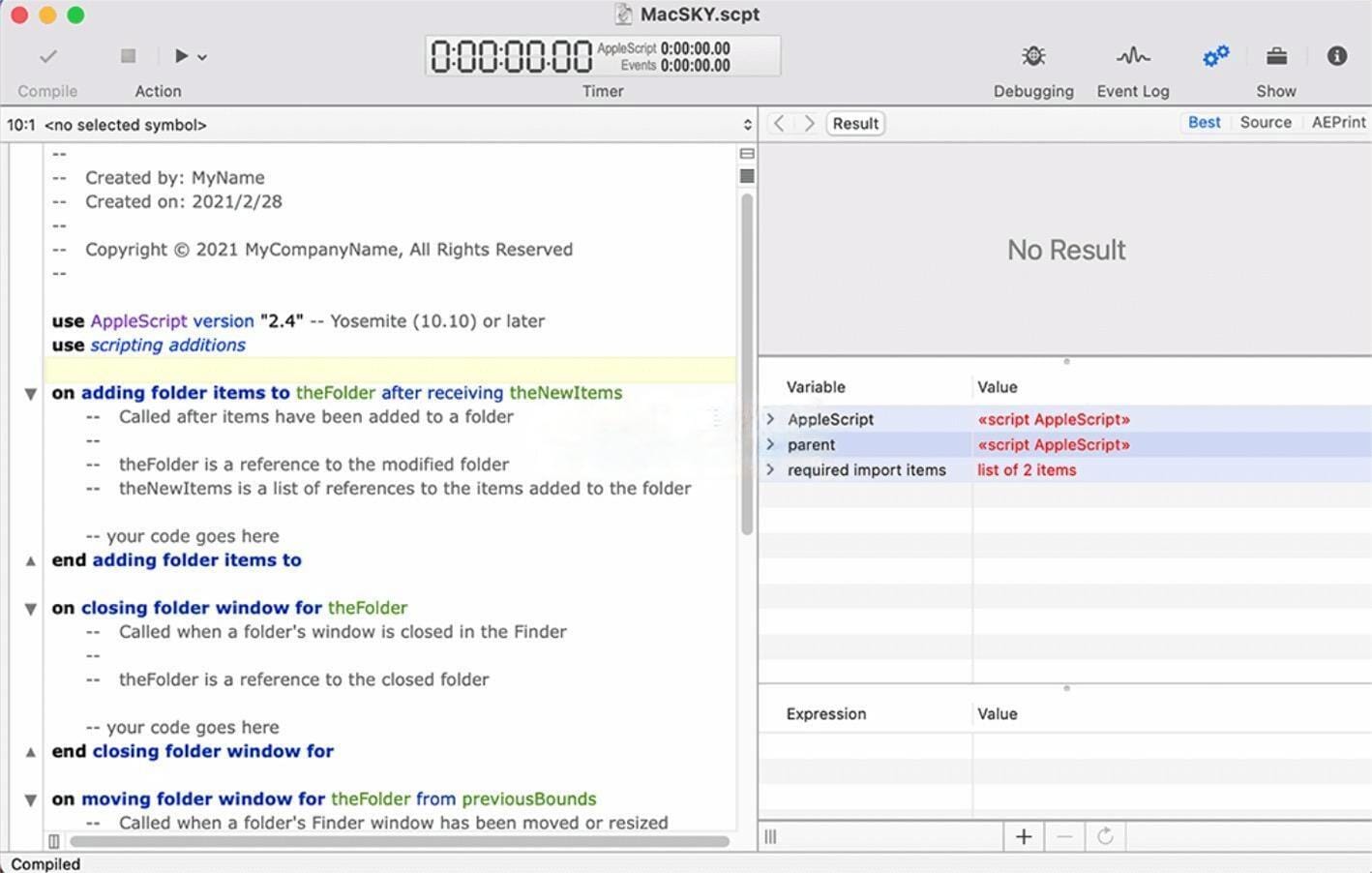
Task: Click the previousBounds parameter
Action: click(x=529, y=799)
